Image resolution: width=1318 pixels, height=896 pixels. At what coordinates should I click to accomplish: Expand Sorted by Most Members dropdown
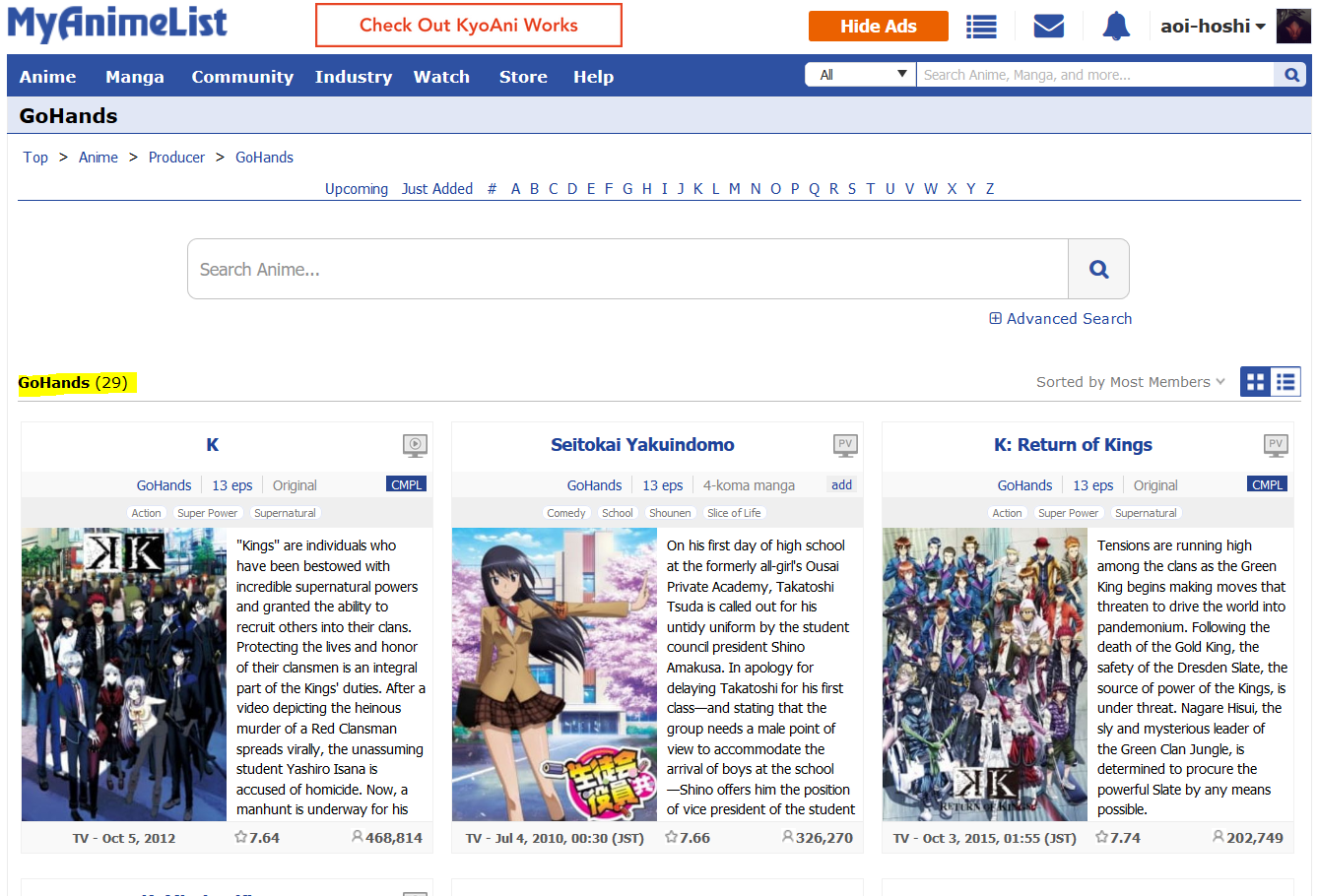(1130, 382)
